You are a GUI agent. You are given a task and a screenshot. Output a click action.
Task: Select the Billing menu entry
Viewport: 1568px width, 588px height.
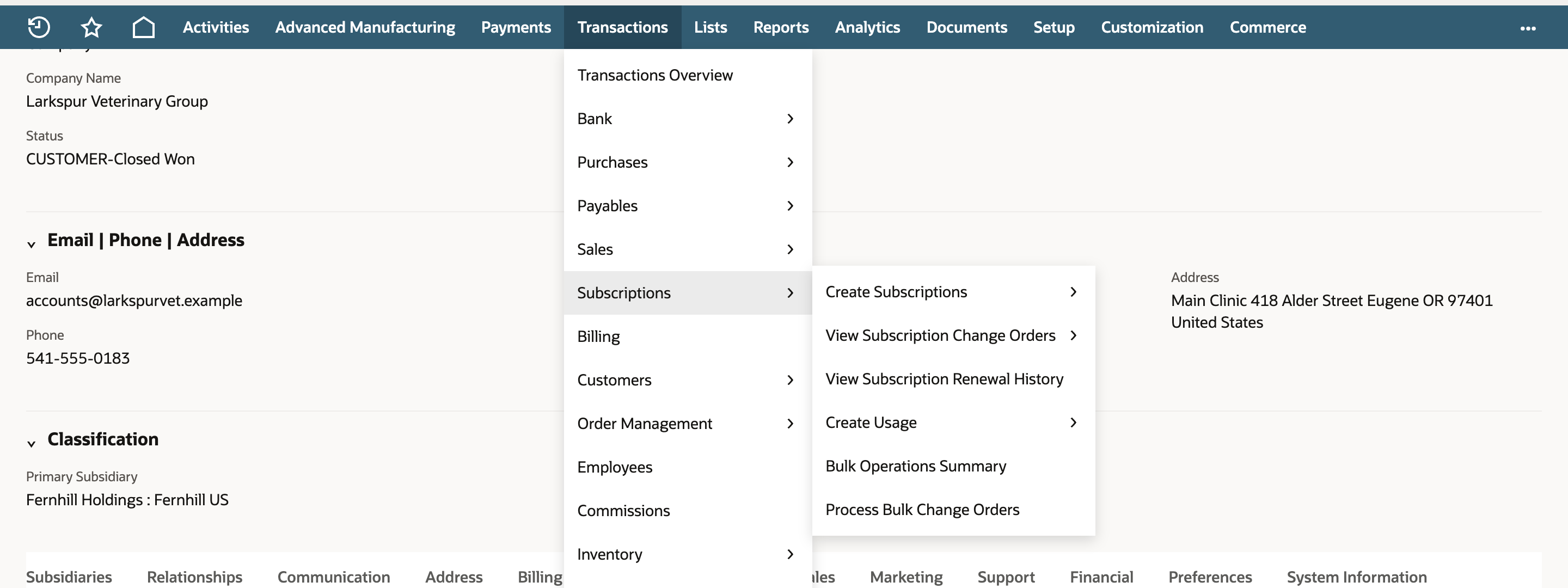pyautogui.click(x=688, y=336)
